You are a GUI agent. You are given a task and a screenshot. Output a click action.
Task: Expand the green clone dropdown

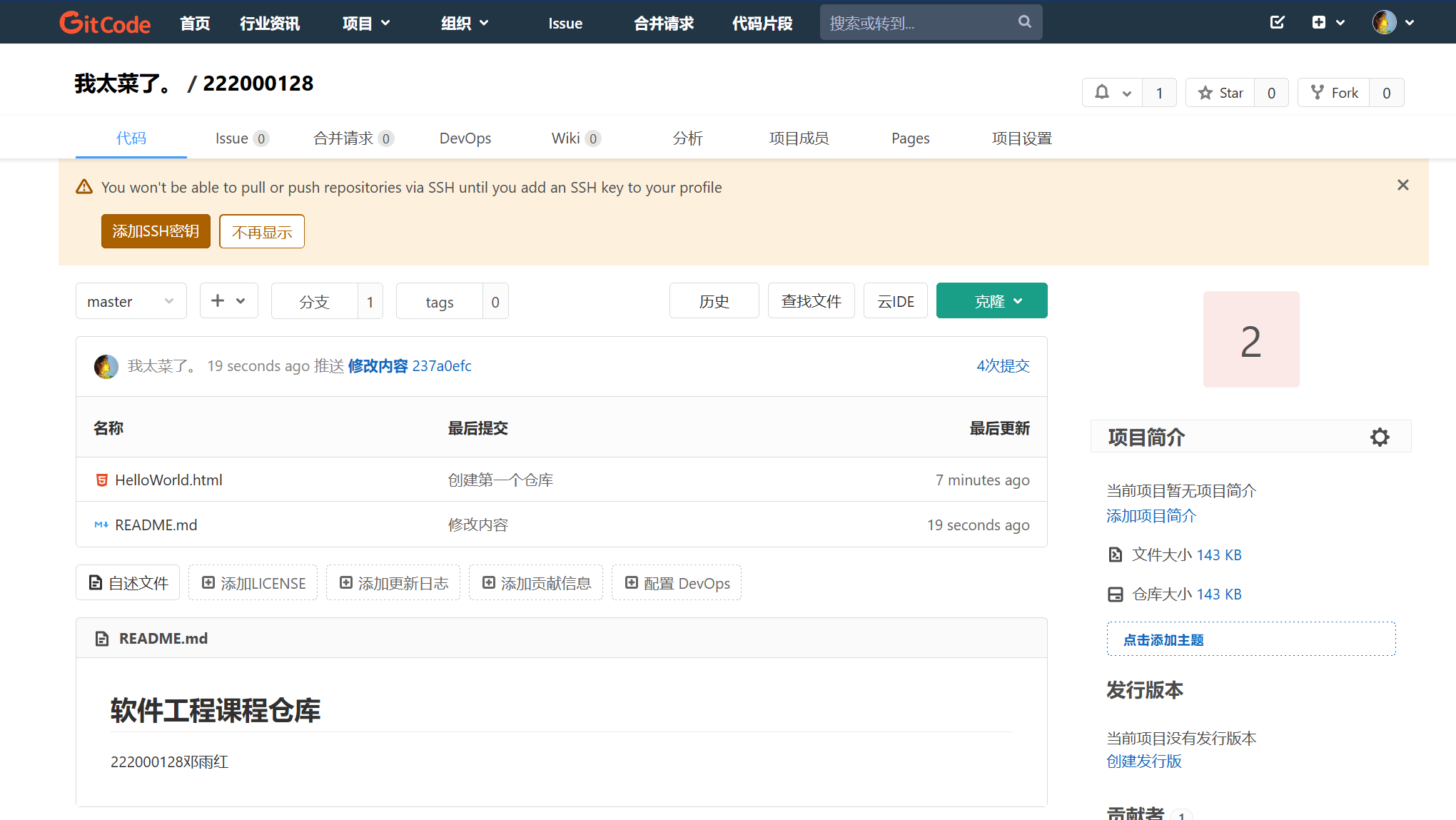991,301
